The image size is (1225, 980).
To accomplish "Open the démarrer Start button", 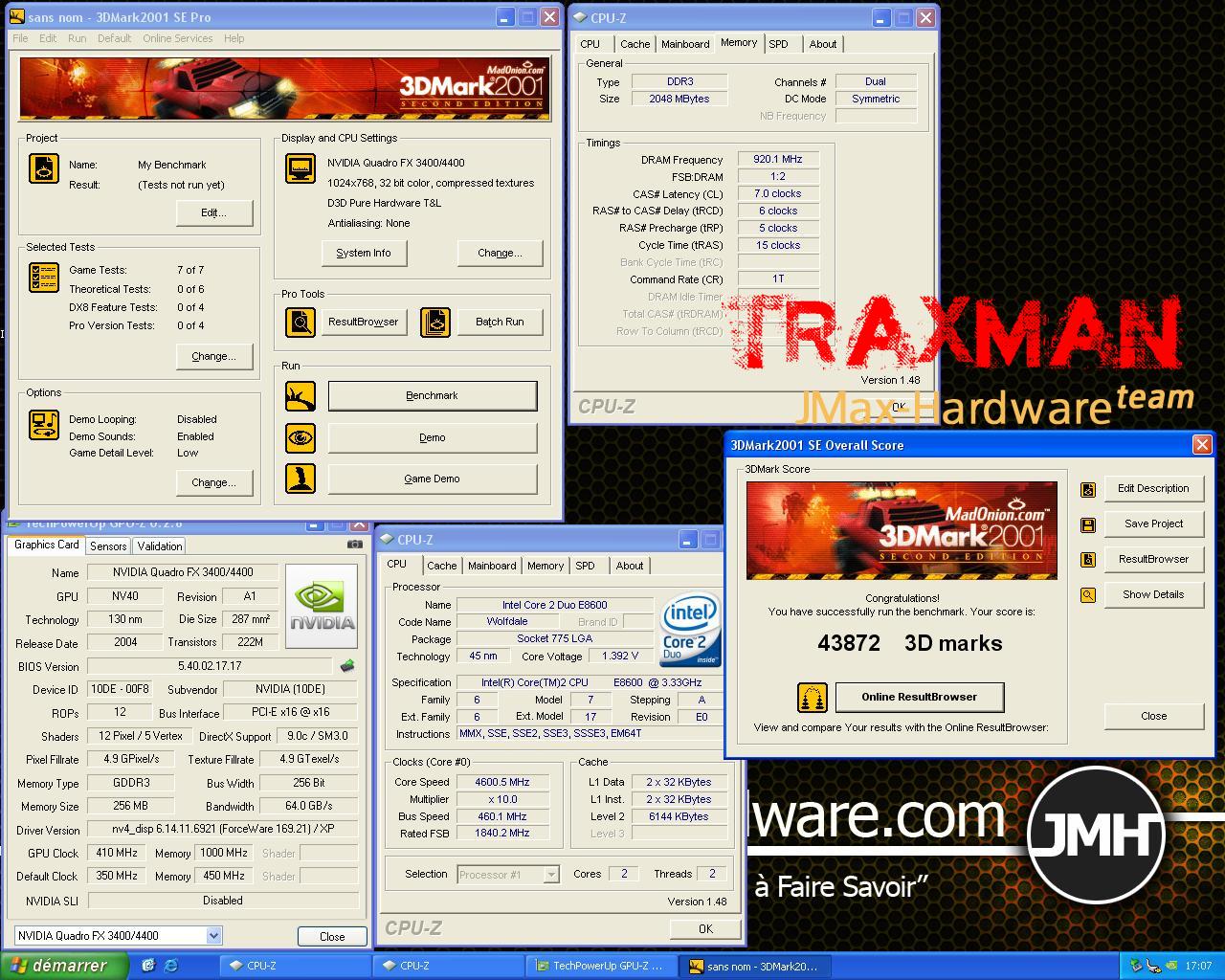I will point(63,966).
